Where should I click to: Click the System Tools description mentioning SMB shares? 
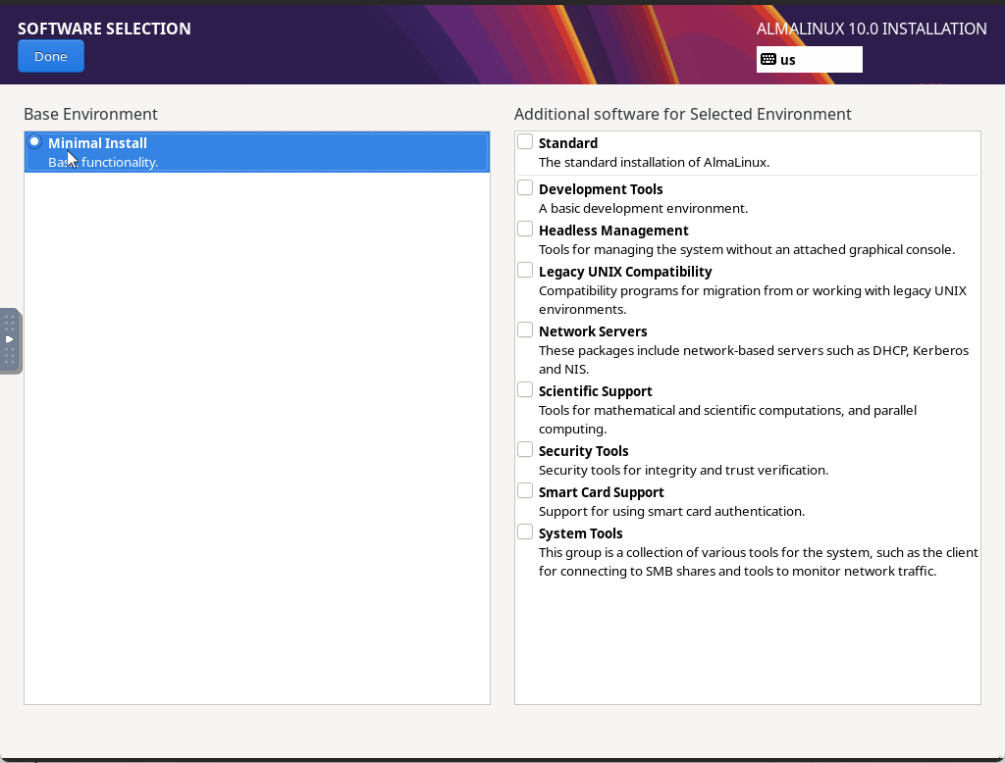pyautogui.click(x=758, y=562)
